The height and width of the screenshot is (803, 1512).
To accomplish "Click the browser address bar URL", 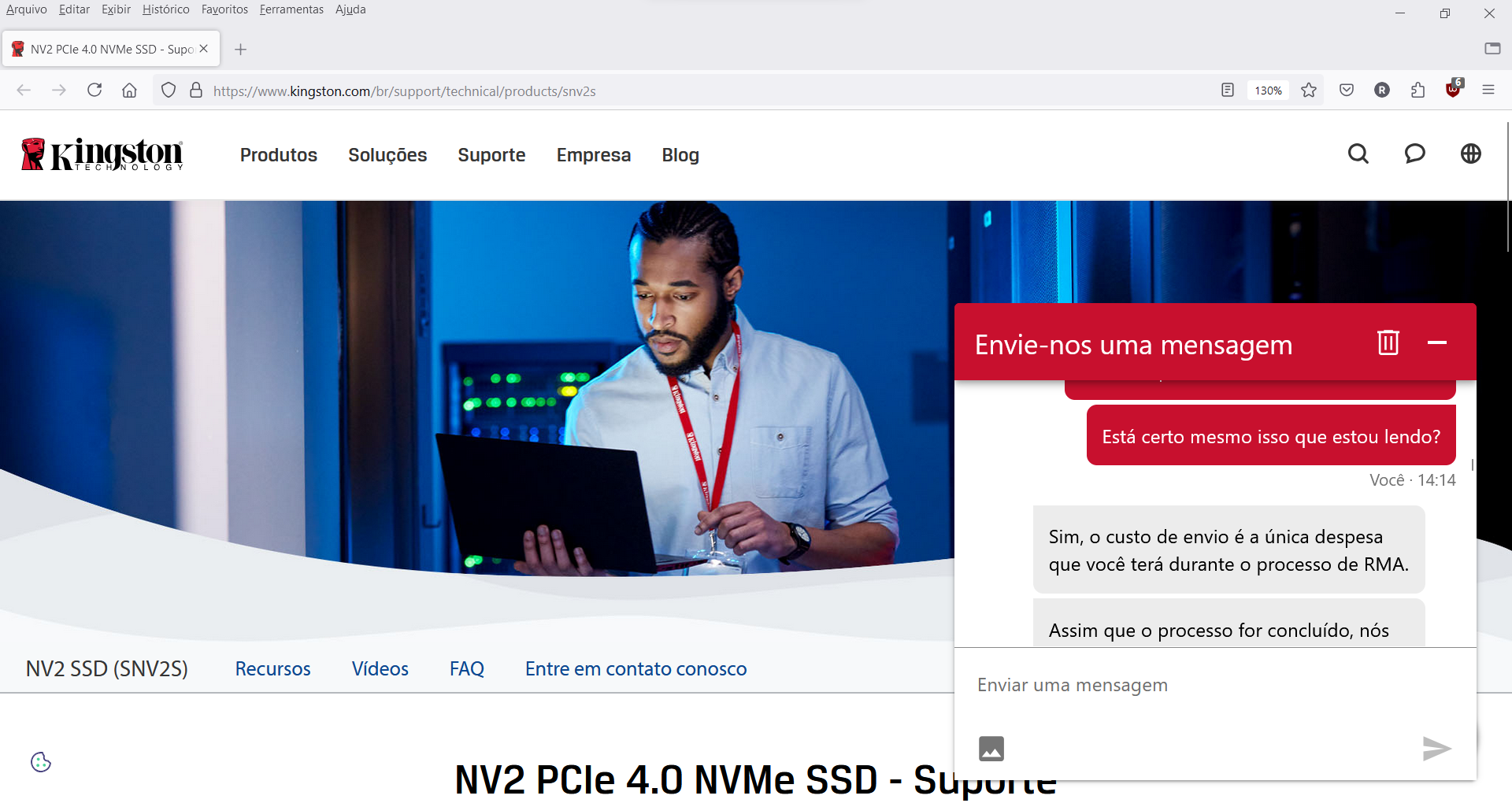I will click(404, 91).
